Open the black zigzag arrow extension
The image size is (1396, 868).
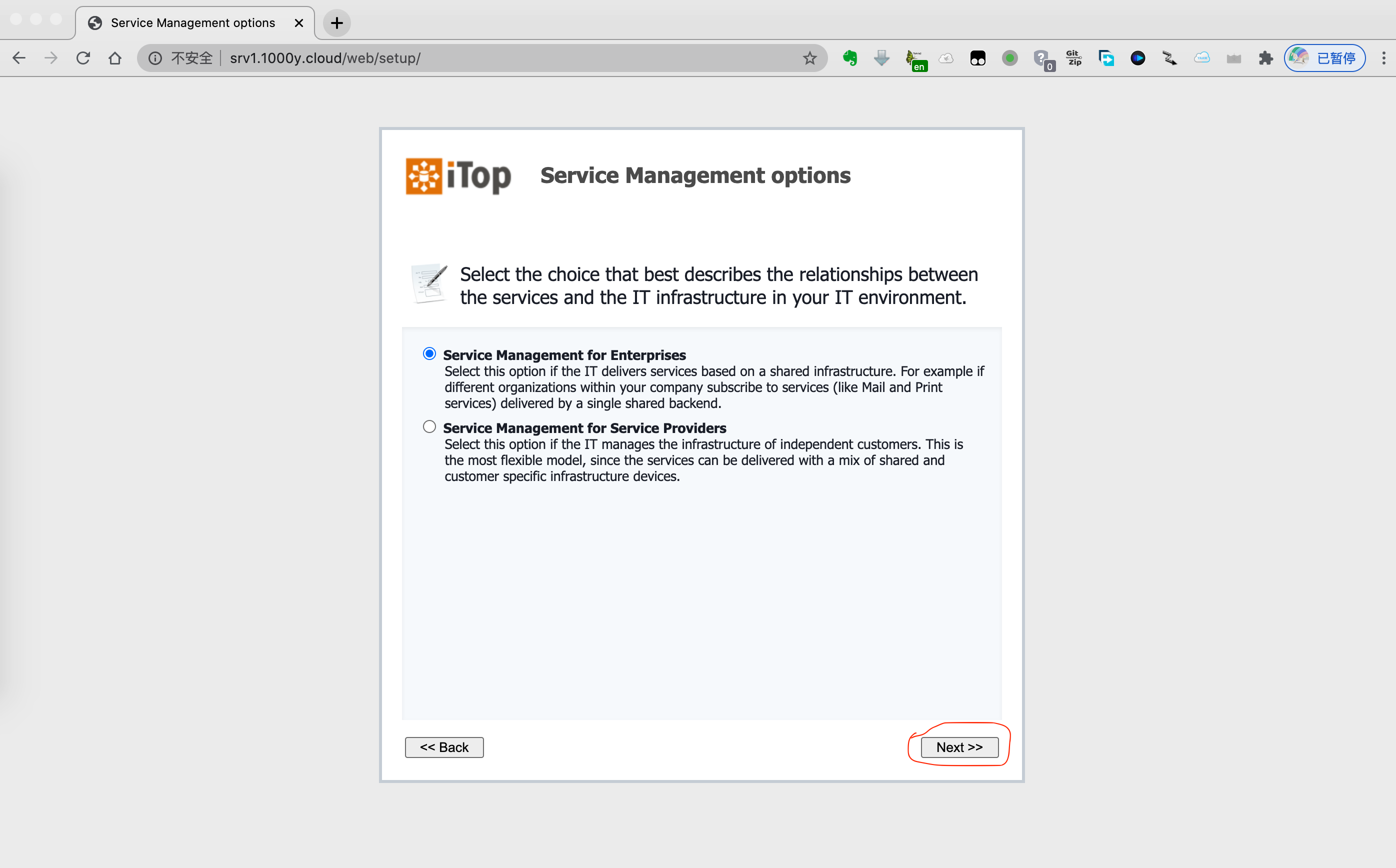point(1170,58)
